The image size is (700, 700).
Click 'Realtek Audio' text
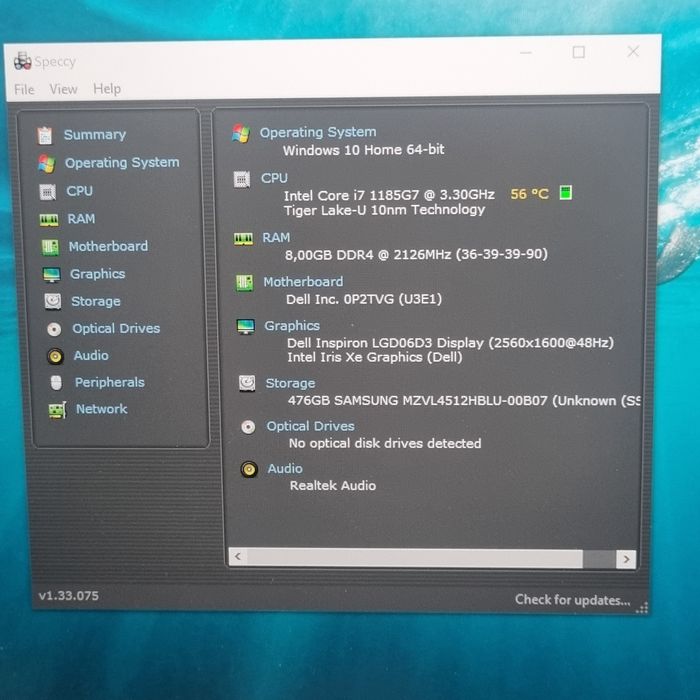coord(333,485)
